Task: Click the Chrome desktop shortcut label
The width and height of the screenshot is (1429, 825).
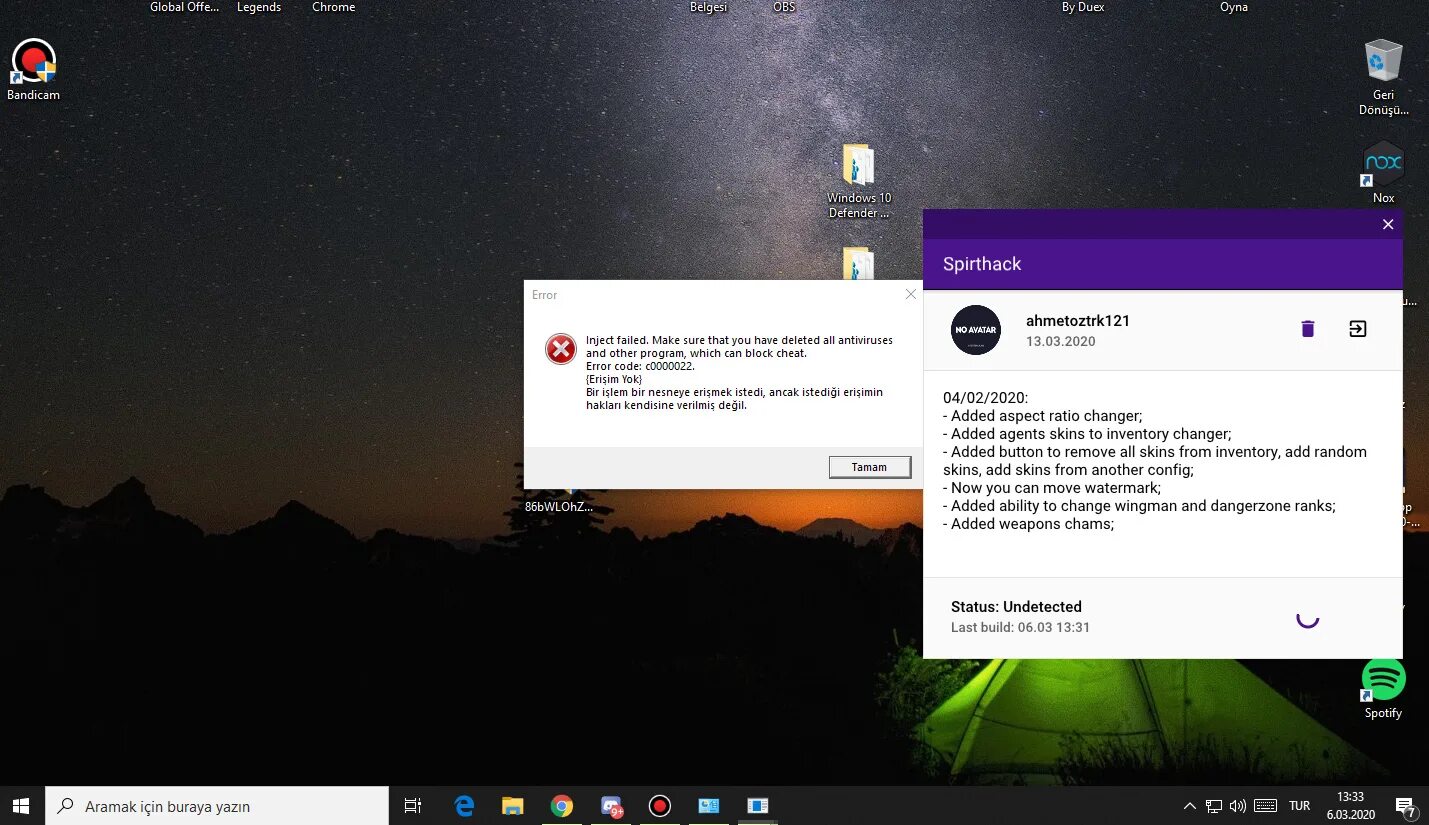Action: pyautogui.click(x=333, y=7)
